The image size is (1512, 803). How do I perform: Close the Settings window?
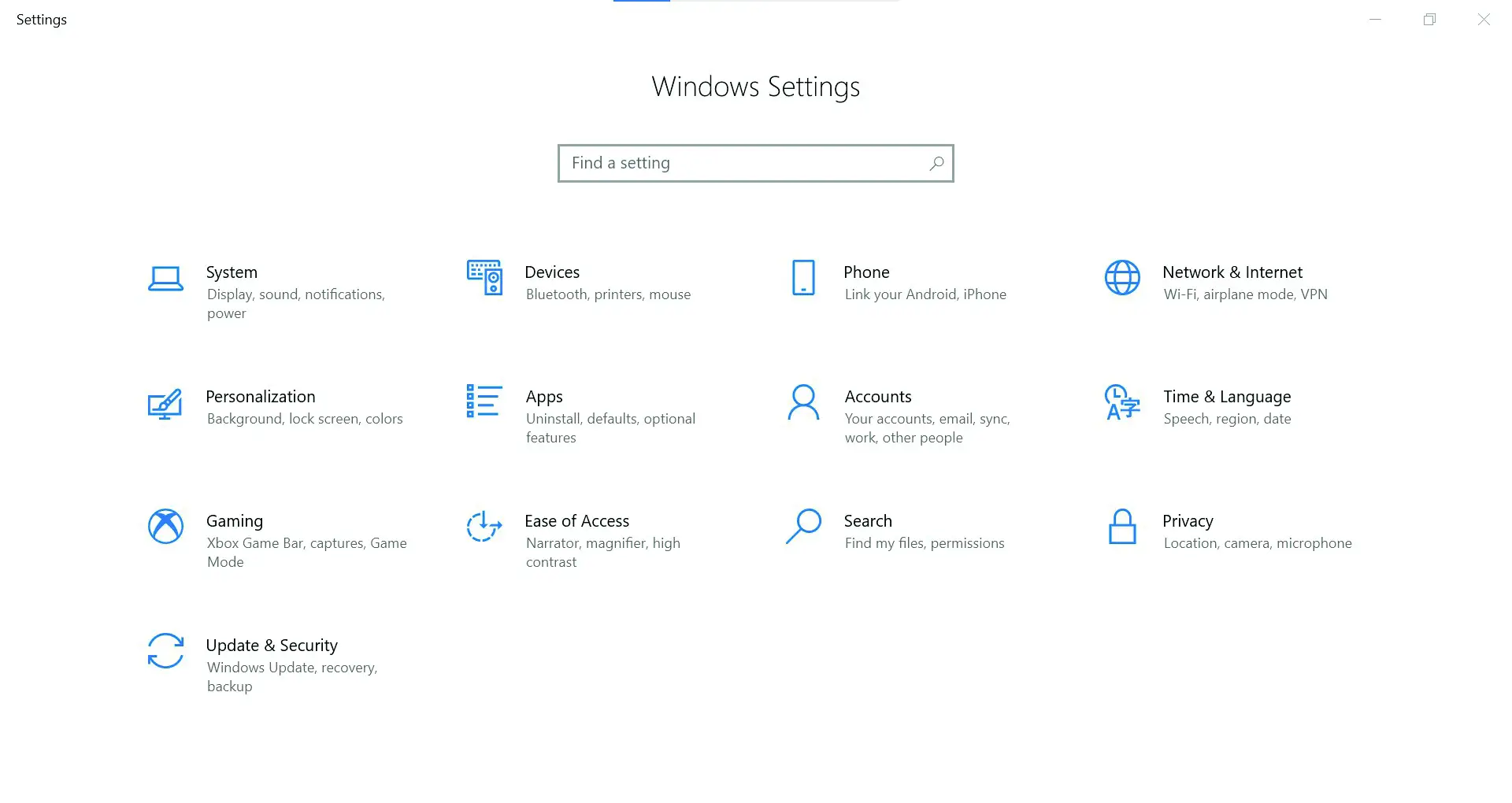click(x=1484, y=20)
